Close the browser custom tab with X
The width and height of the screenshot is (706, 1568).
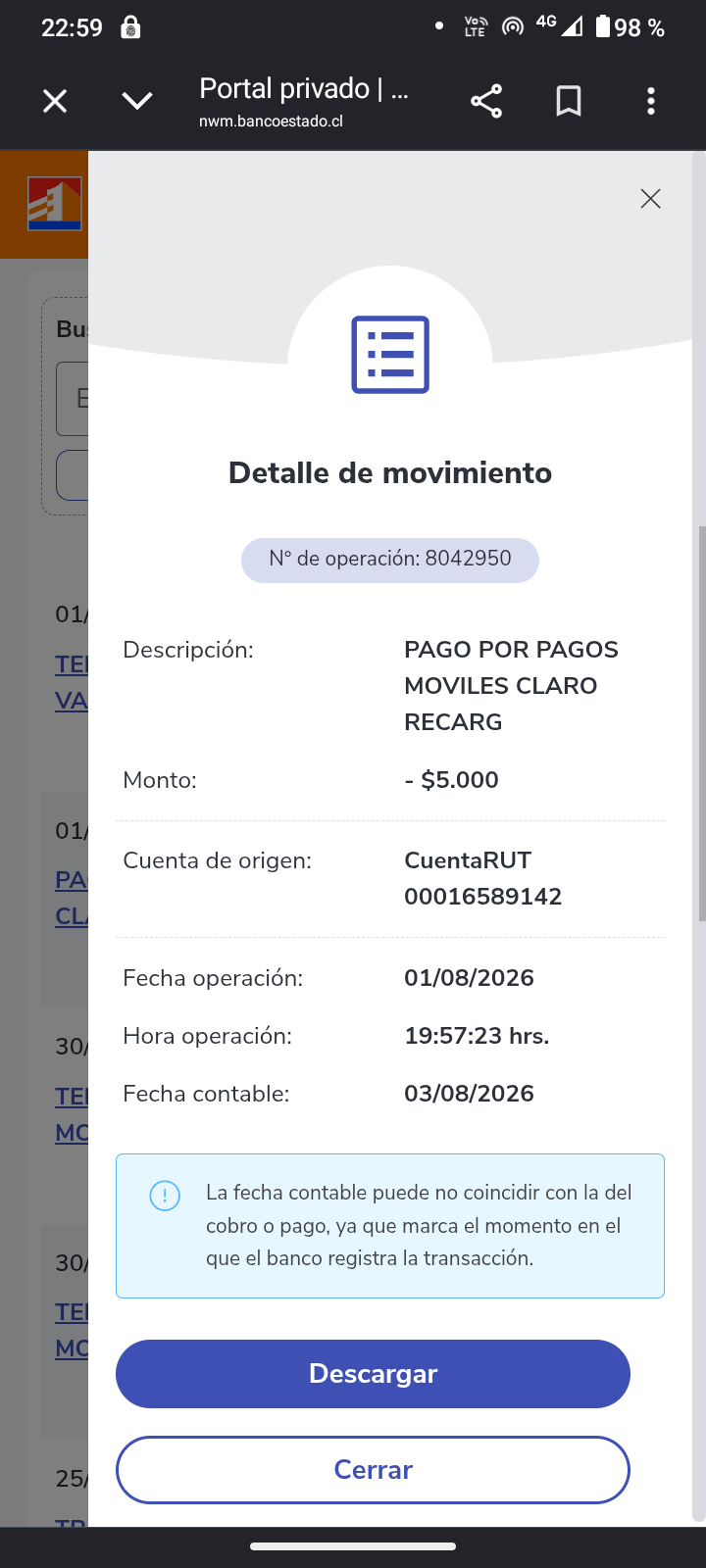pos(55,101)
